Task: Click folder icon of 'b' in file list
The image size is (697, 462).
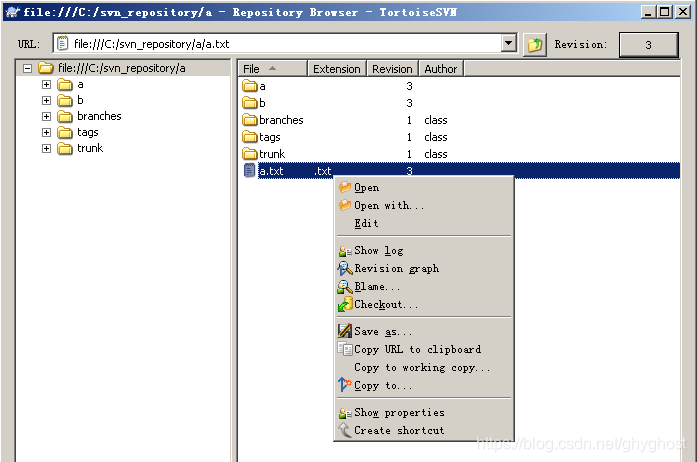Action: pyautogui.click(x=250, y=103)
